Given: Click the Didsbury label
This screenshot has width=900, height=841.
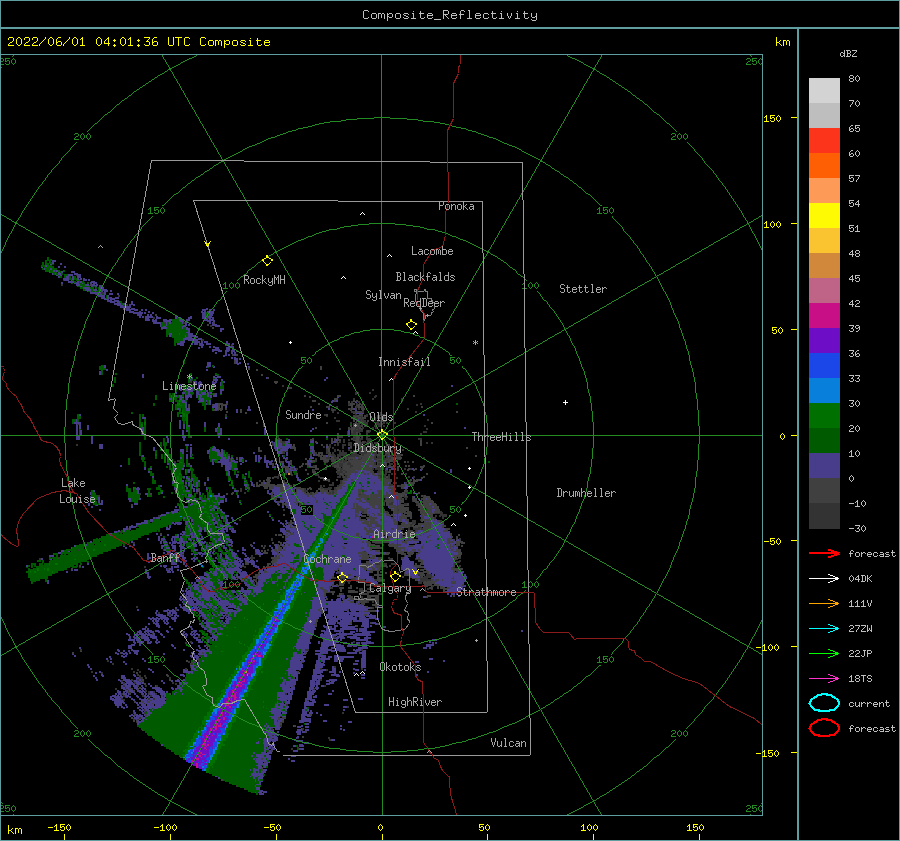Looking at the screenshot, I should pos(378,448).
